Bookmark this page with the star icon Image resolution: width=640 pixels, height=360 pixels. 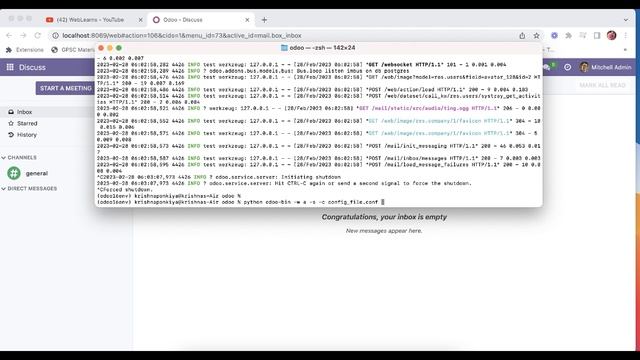(x=536, y=36)
